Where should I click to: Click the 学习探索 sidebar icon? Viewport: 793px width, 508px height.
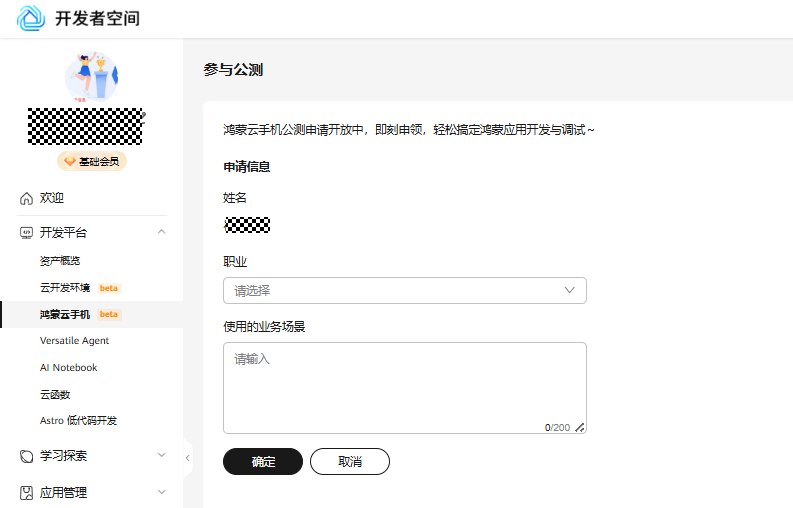[27, 456]
